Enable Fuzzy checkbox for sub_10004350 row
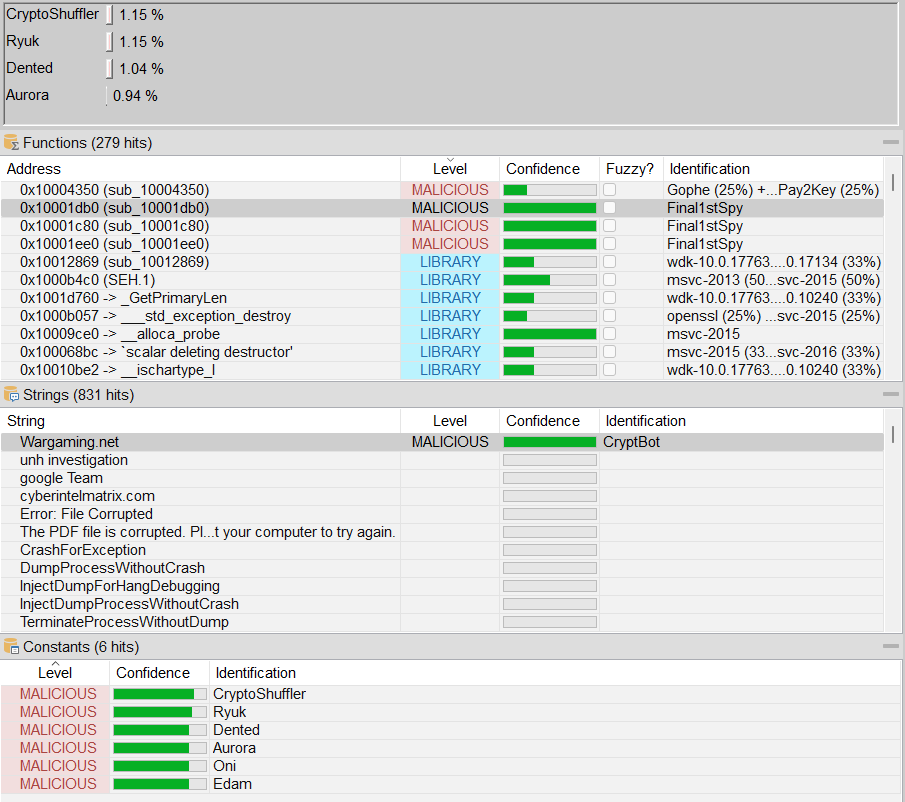 pos(609,190)
